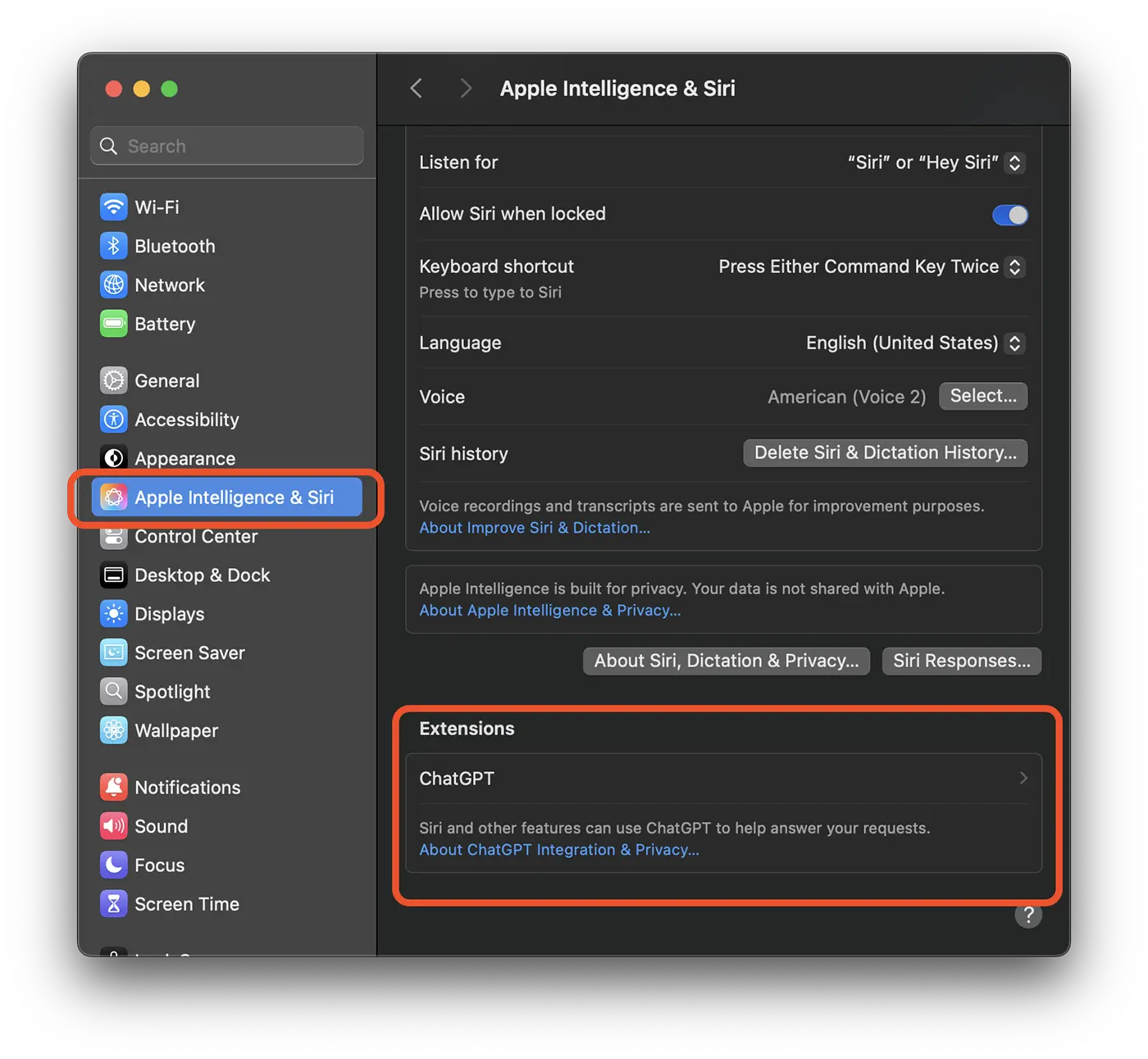The width and height of the screenshot is (1148, 1059).
Task: Select Battery in the sidebar
Action: click(227, 324)
